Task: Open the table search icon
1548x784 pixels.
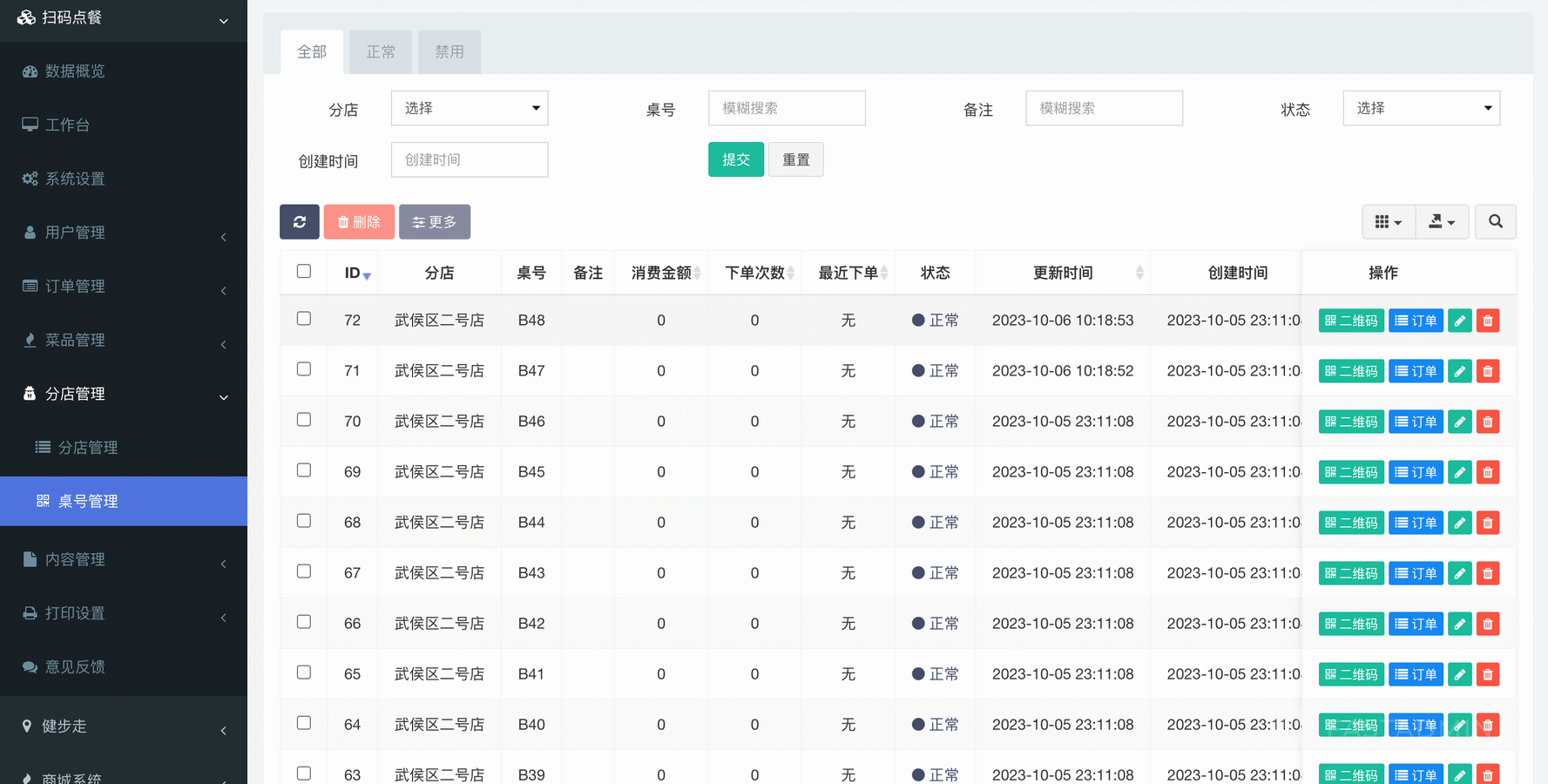Action: [1495, 222]
